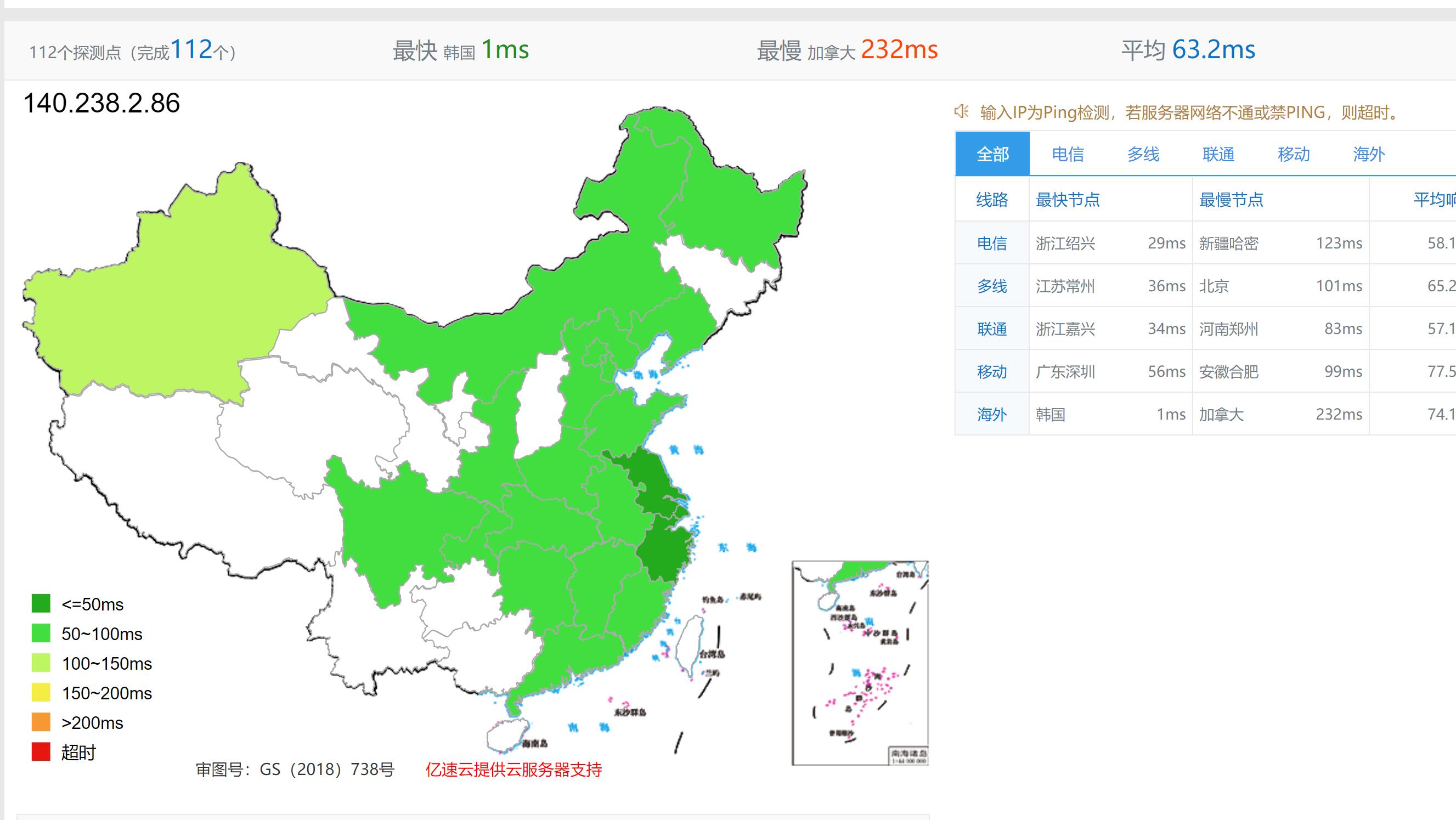
Task: Click the red 超时 legend swatch
Action: tap(41, 752)
